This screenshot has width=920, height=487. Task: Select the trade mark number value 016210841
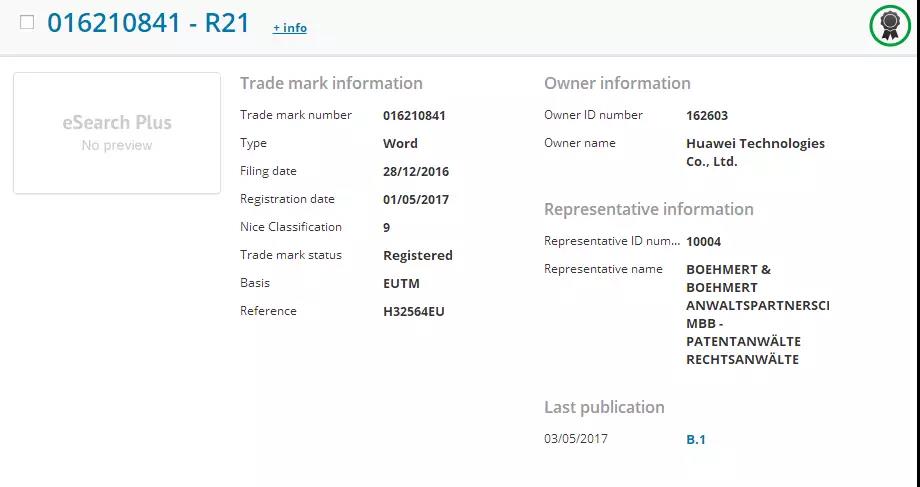tap(414, 116)
